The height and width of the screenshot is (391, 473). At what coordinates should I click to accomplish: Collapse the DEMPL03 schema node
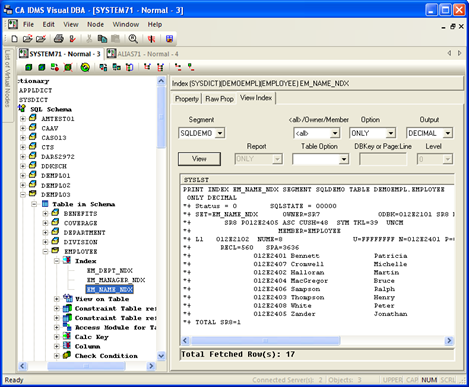pyautogui.click(x=23, y=195)
